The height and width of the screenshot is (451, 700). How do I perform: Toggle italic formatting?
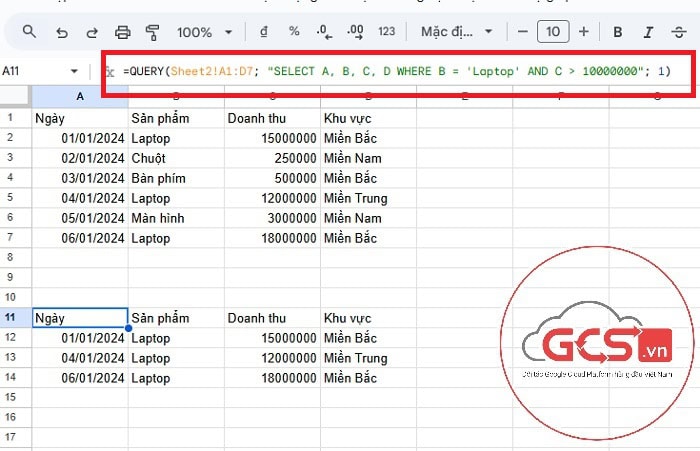[x=649, y=32]
